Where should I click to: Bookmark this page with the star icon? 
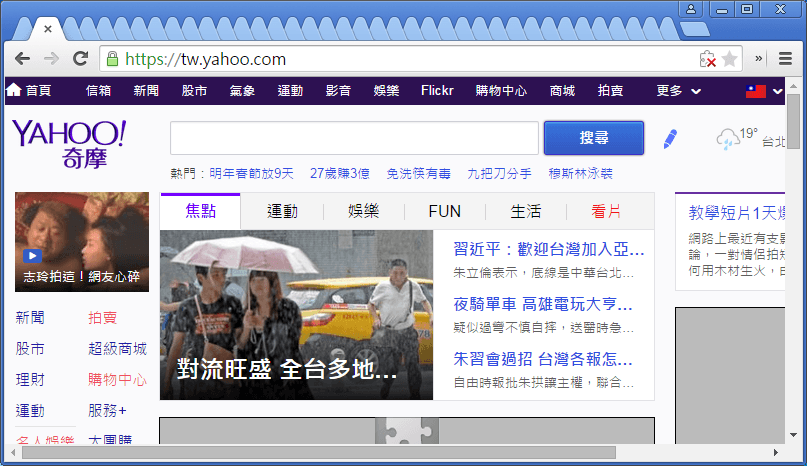tap(730, 59)
